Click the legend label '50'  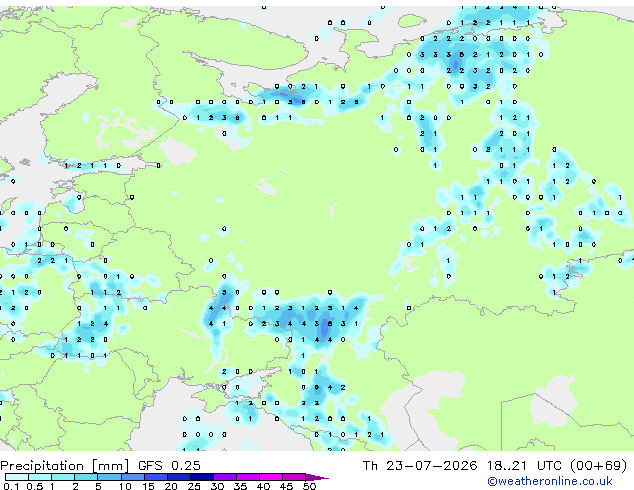310,486
